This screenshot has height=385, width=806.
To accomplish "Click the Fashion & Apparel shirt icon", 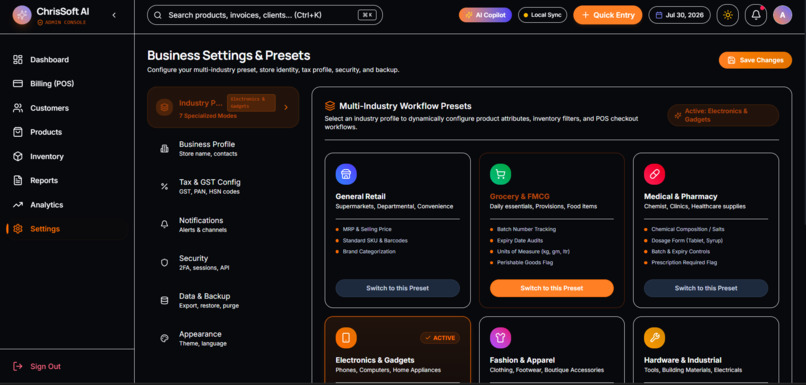I will (x=500, y=338).
